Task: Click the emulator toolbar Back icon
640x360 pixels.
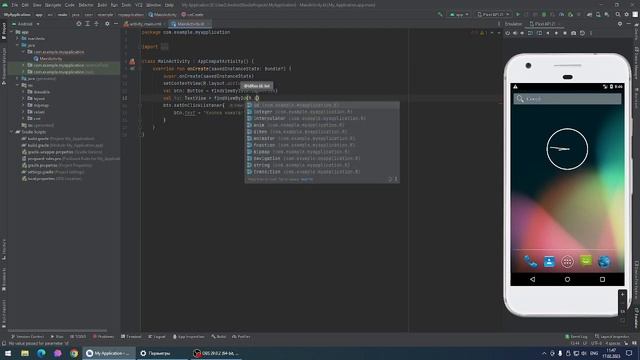Action: [548, 33]
